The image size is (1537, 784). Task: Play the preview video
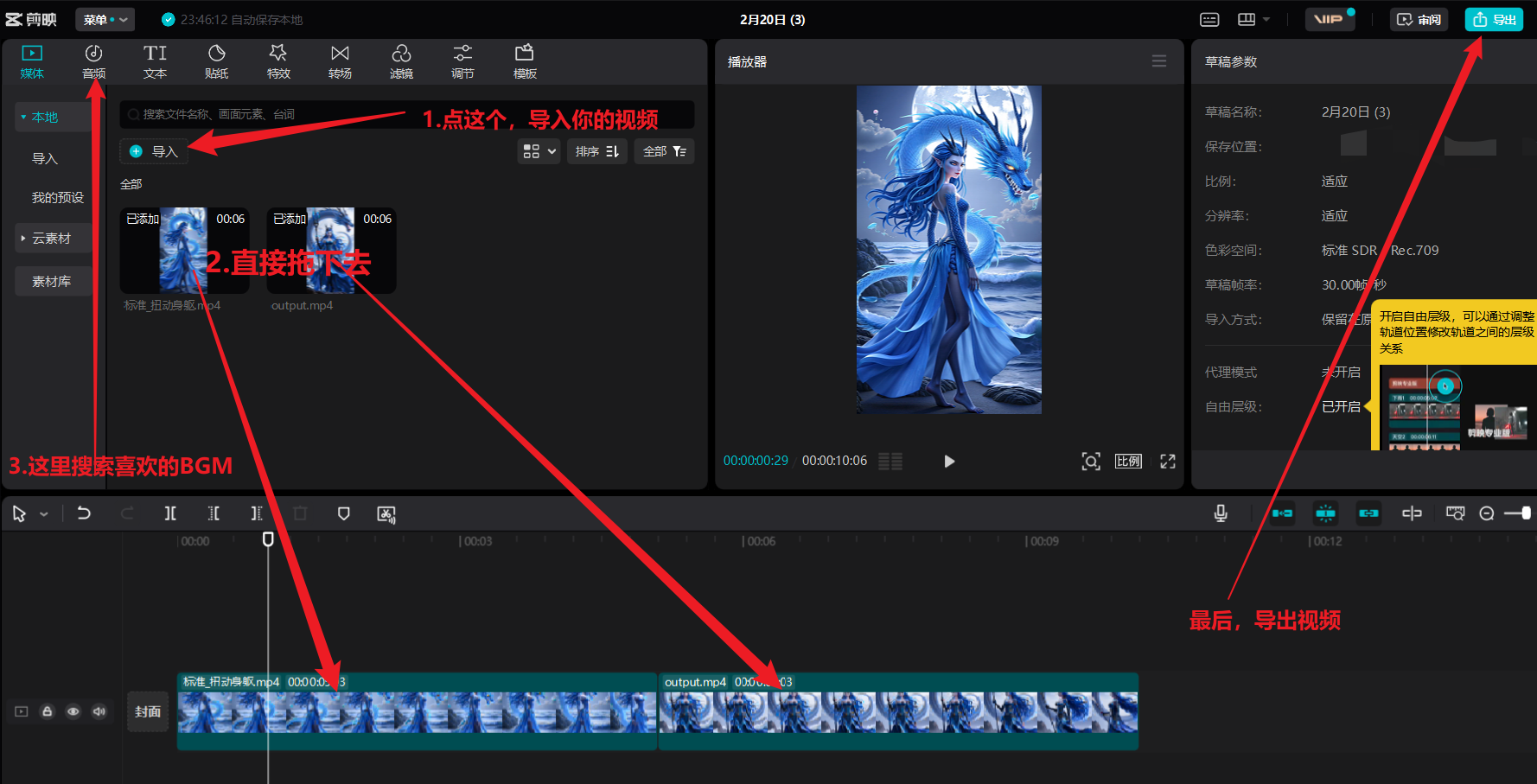949,461
